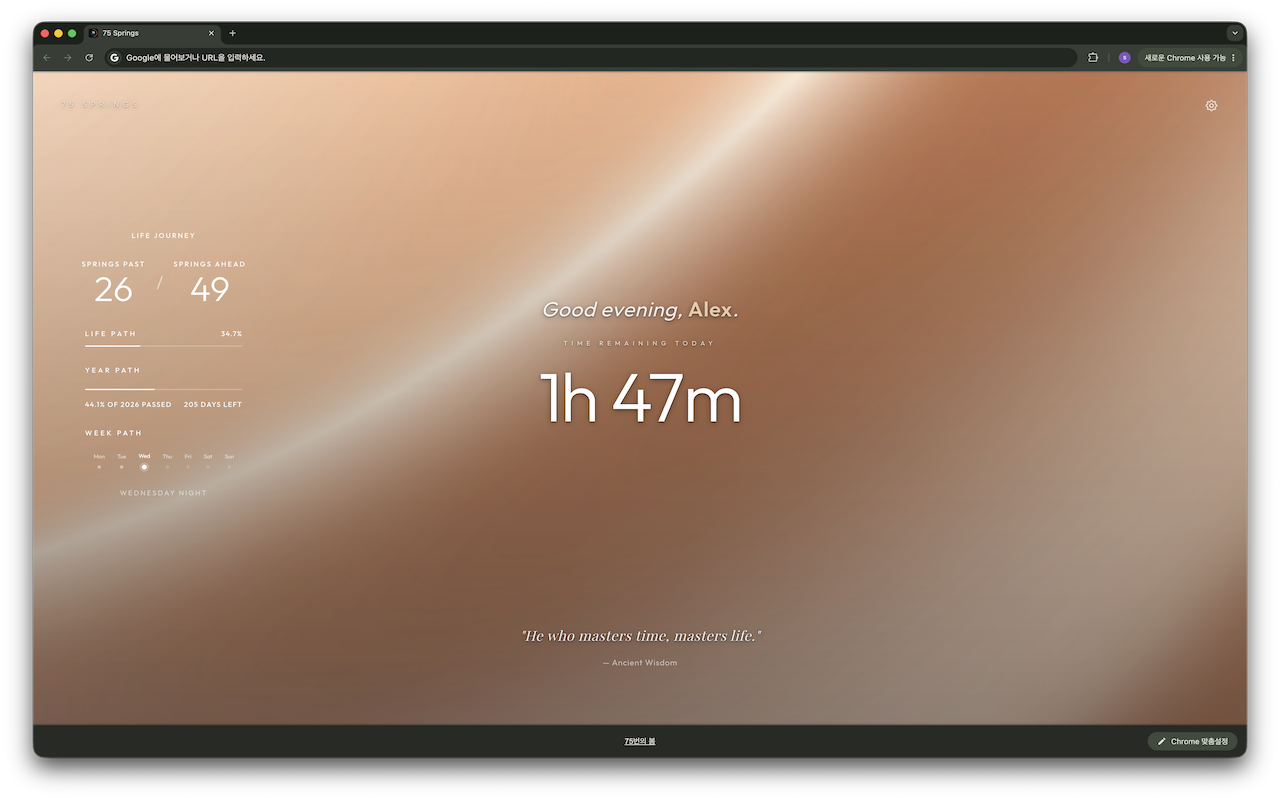Close the 75 Springs tab

point(212,33)
